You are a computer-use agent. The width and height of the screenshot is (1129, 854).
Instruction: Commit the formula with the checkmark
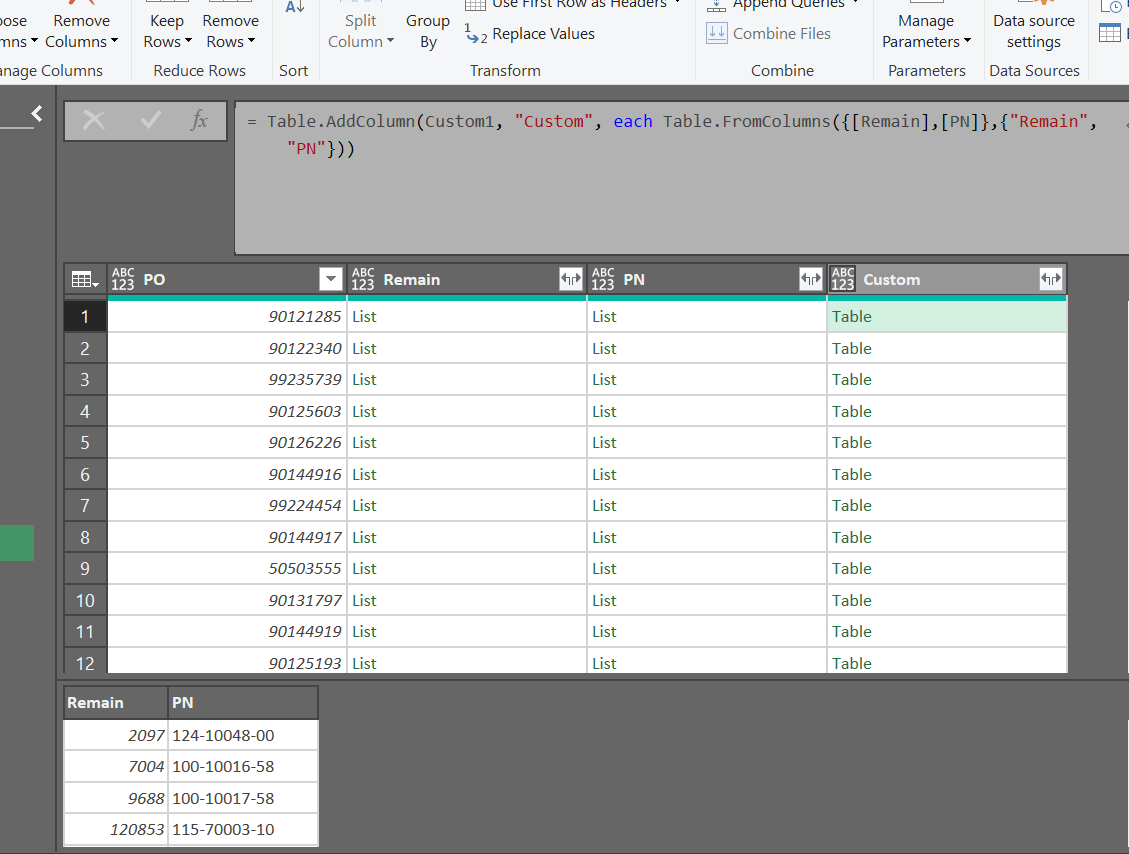click(149, 120)
